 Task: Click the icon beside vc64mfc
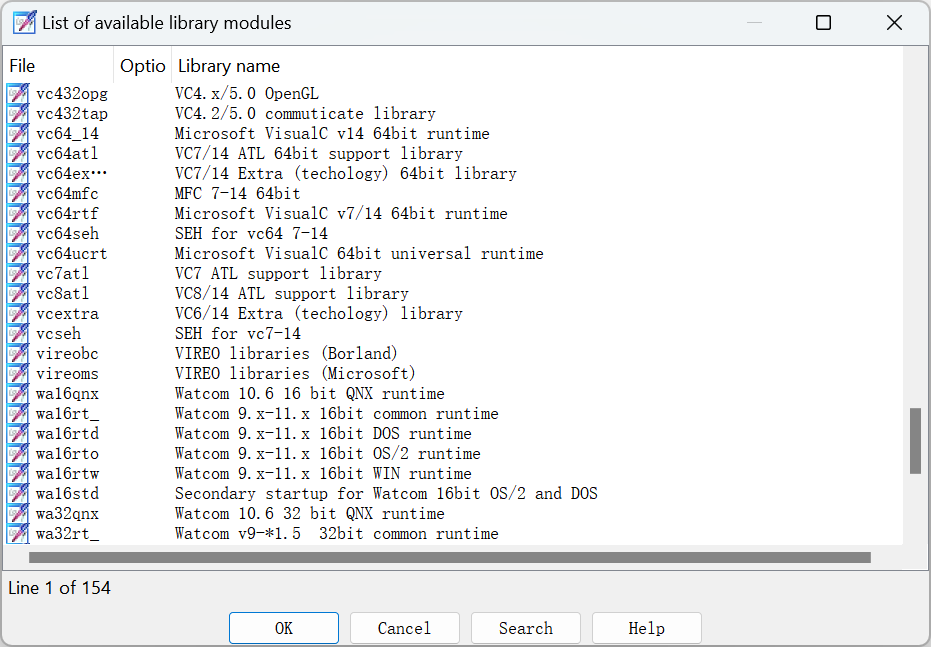[18, 194]
